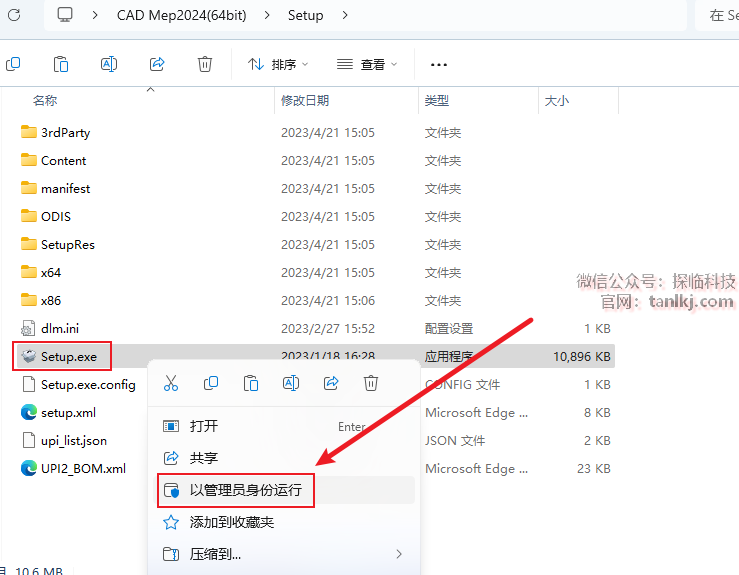Click the delete trash icon in context menu

click(371, 383)
